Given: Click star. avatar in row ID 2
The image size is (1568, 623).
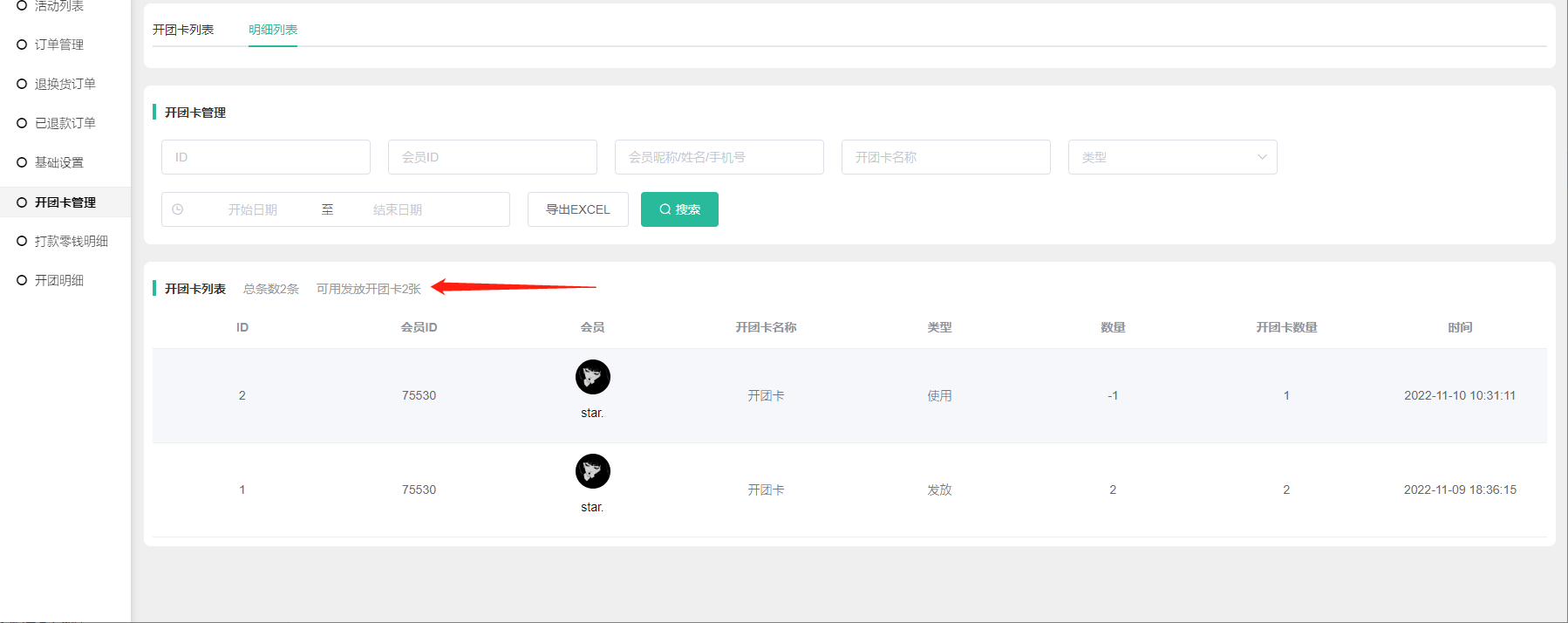Looking at the screenshot, I should tap(592, 377).
